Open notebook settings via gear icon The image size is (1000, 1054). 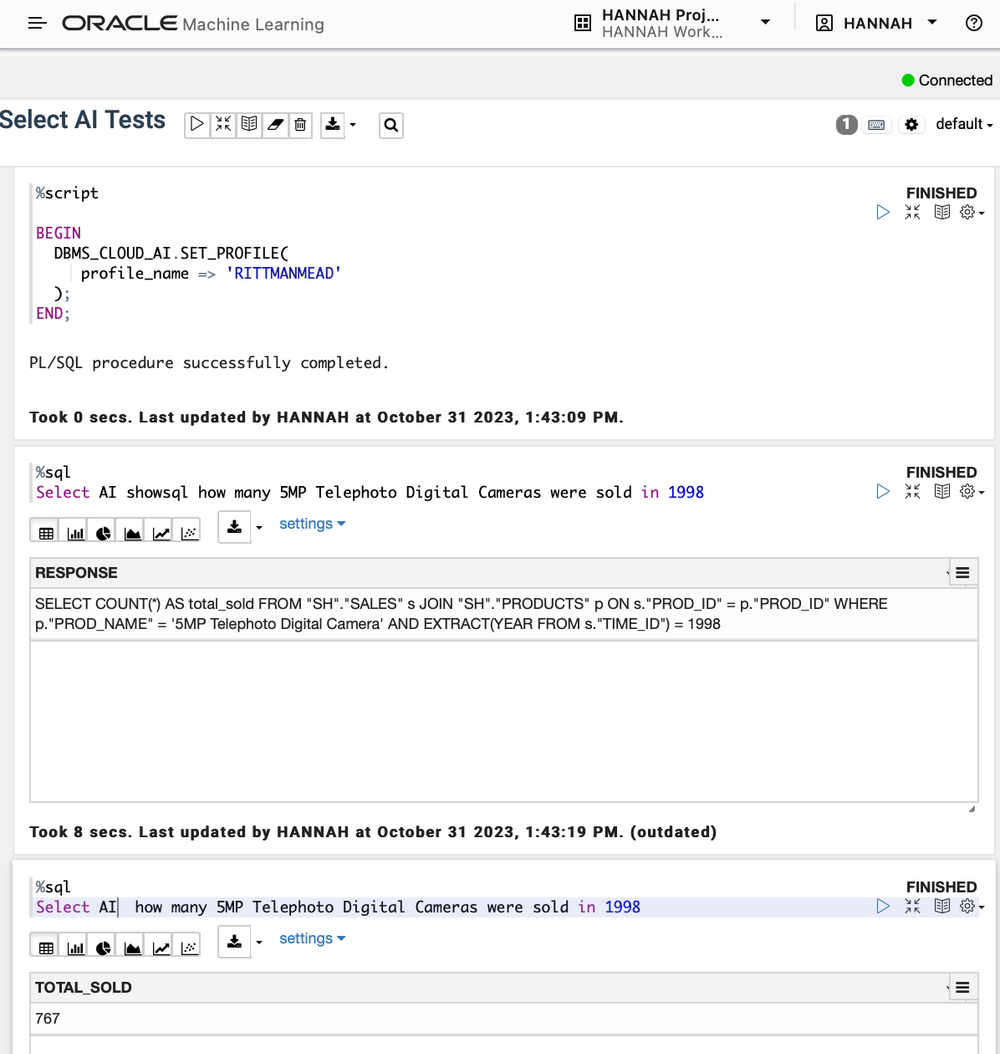point(911,124)
